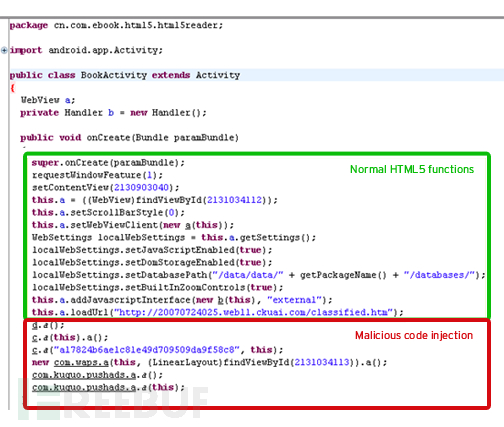
Task: Click the 'com.kuguo.pushads.a.a(this);' line
Action: click(x=108, y=387)
